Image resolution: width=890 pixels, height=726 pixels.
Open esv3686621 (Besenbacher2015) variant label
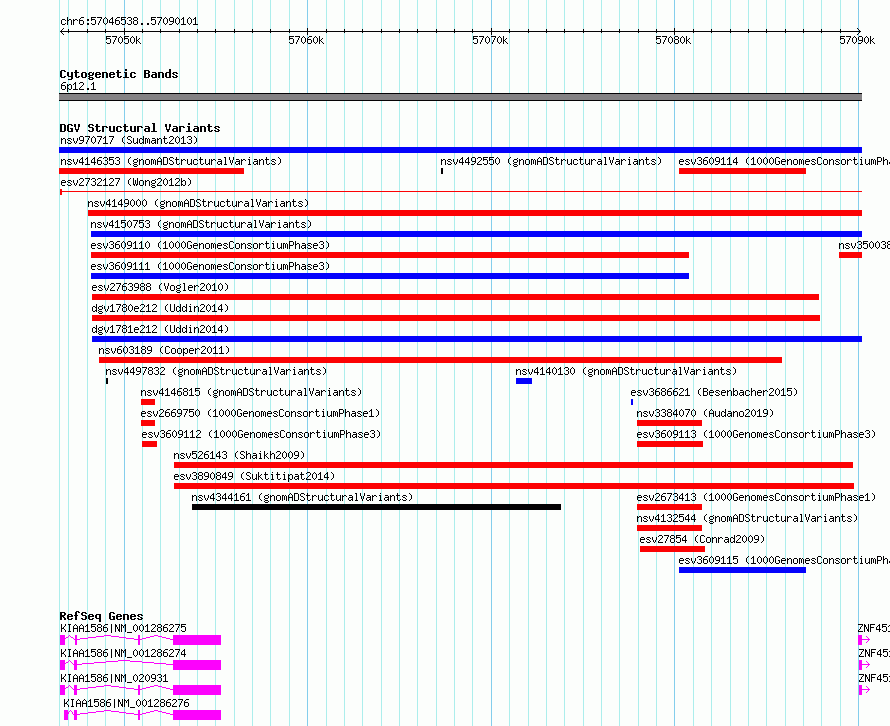pos(714,392)
